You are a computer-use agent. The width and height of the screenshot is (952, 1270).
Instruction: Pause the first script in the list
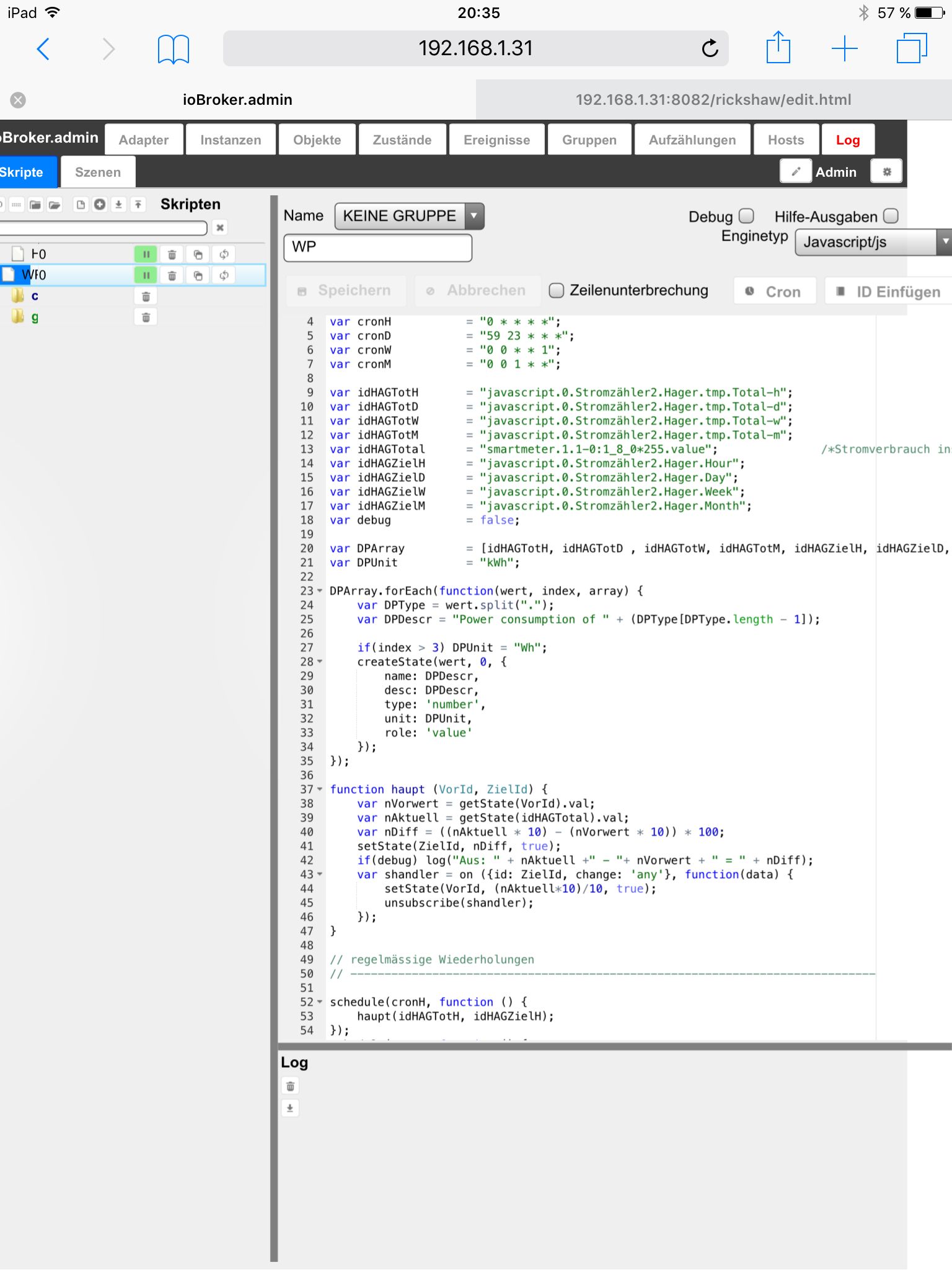pyautogui.click(x=146, y=254)
